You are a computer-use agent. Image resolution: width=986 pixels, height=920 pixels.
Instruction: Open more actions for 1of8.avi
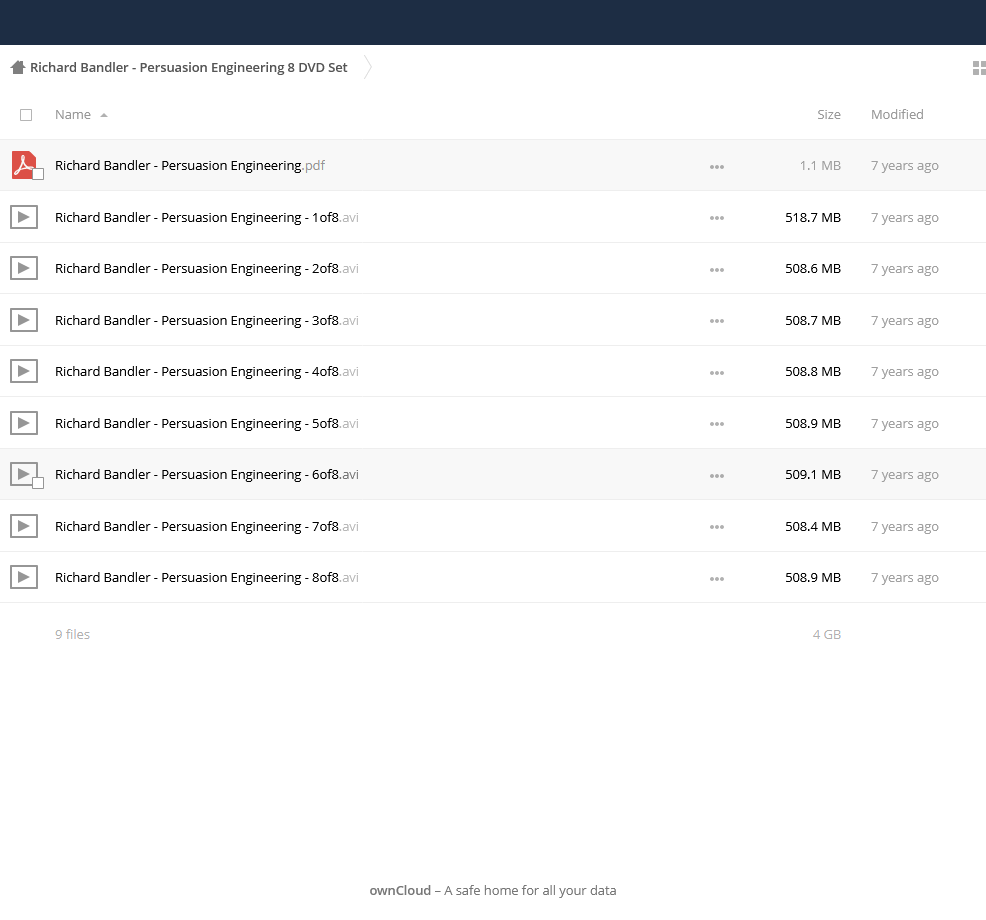717,218
